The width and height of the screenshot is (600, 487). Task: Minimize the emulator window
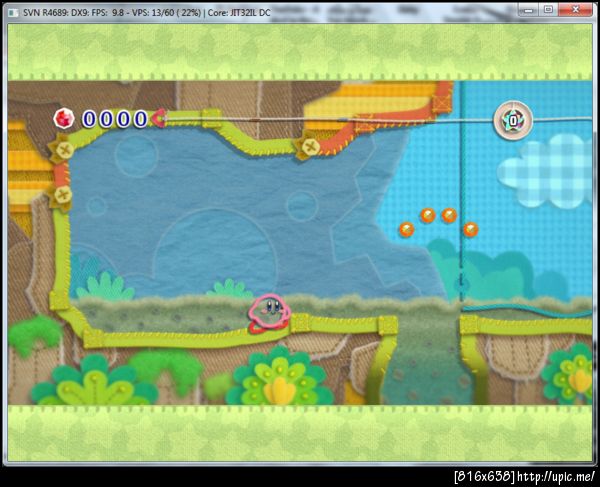[528, 10]
